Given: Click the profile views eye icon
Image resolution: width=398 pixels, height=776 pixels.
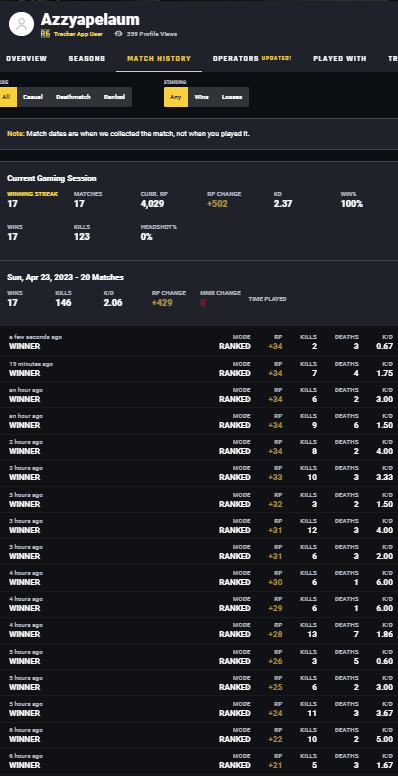Looking at the screenshot, I should (118, 34).
